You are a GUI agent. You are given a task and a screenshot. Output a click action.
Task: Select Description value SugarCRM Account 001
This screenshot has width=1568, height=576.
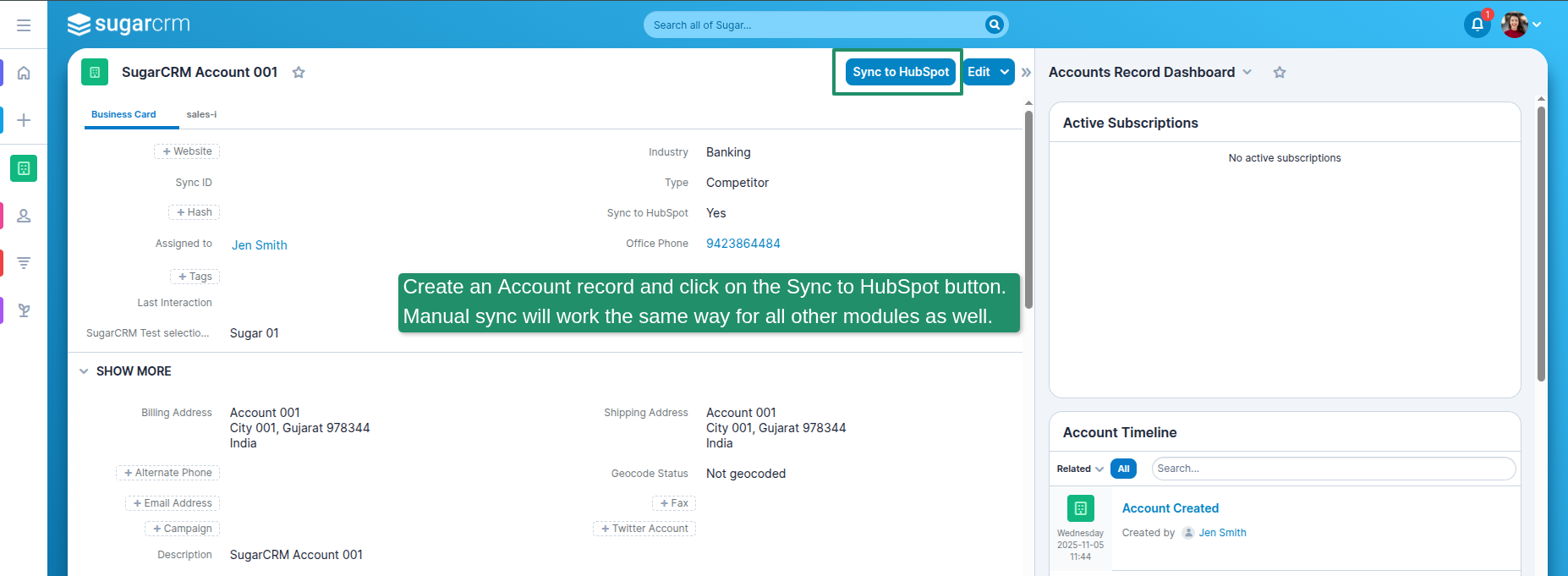tap(296, 555)
